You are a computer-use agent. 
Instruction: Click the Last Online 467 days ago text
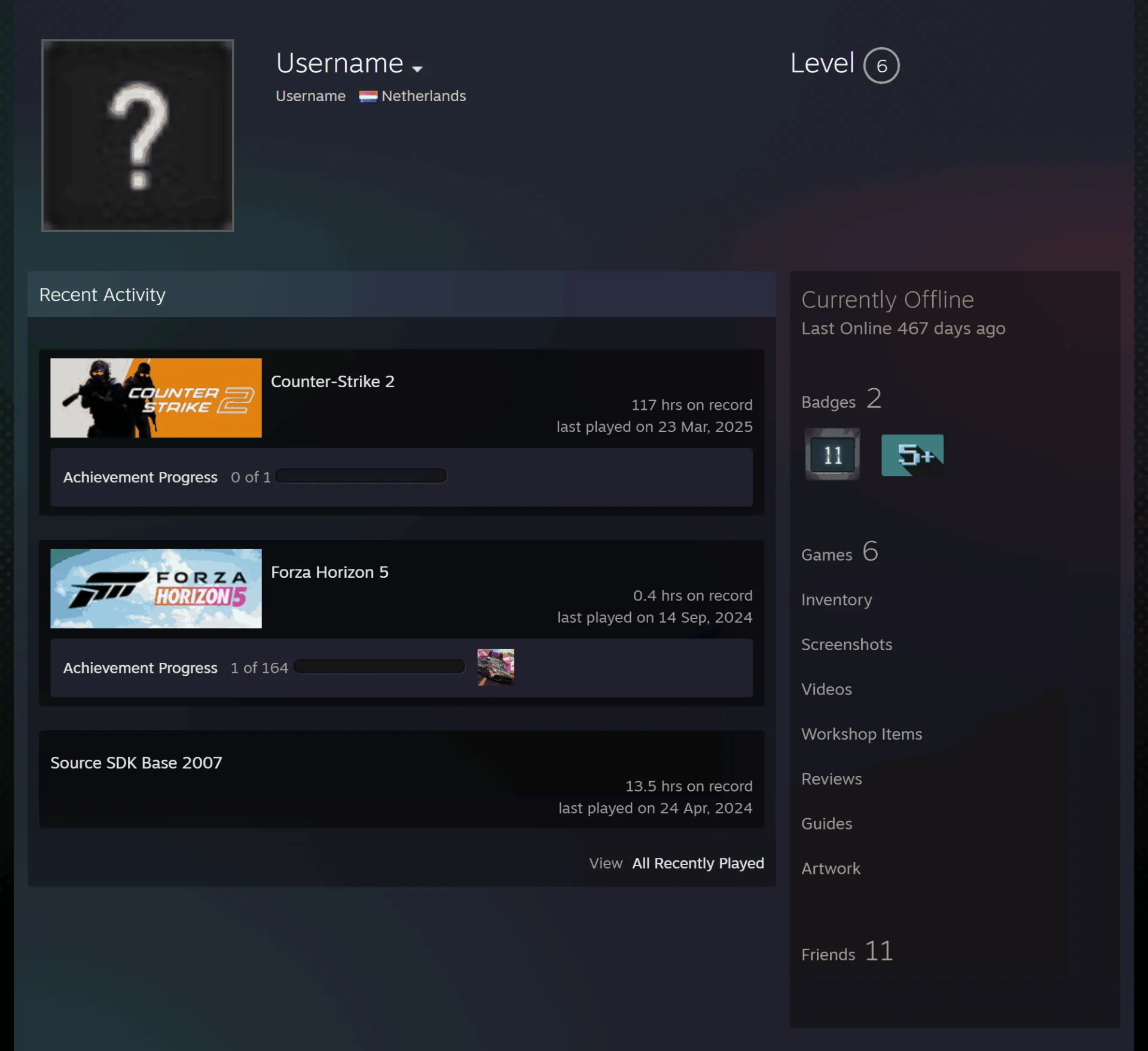[903, 328]
